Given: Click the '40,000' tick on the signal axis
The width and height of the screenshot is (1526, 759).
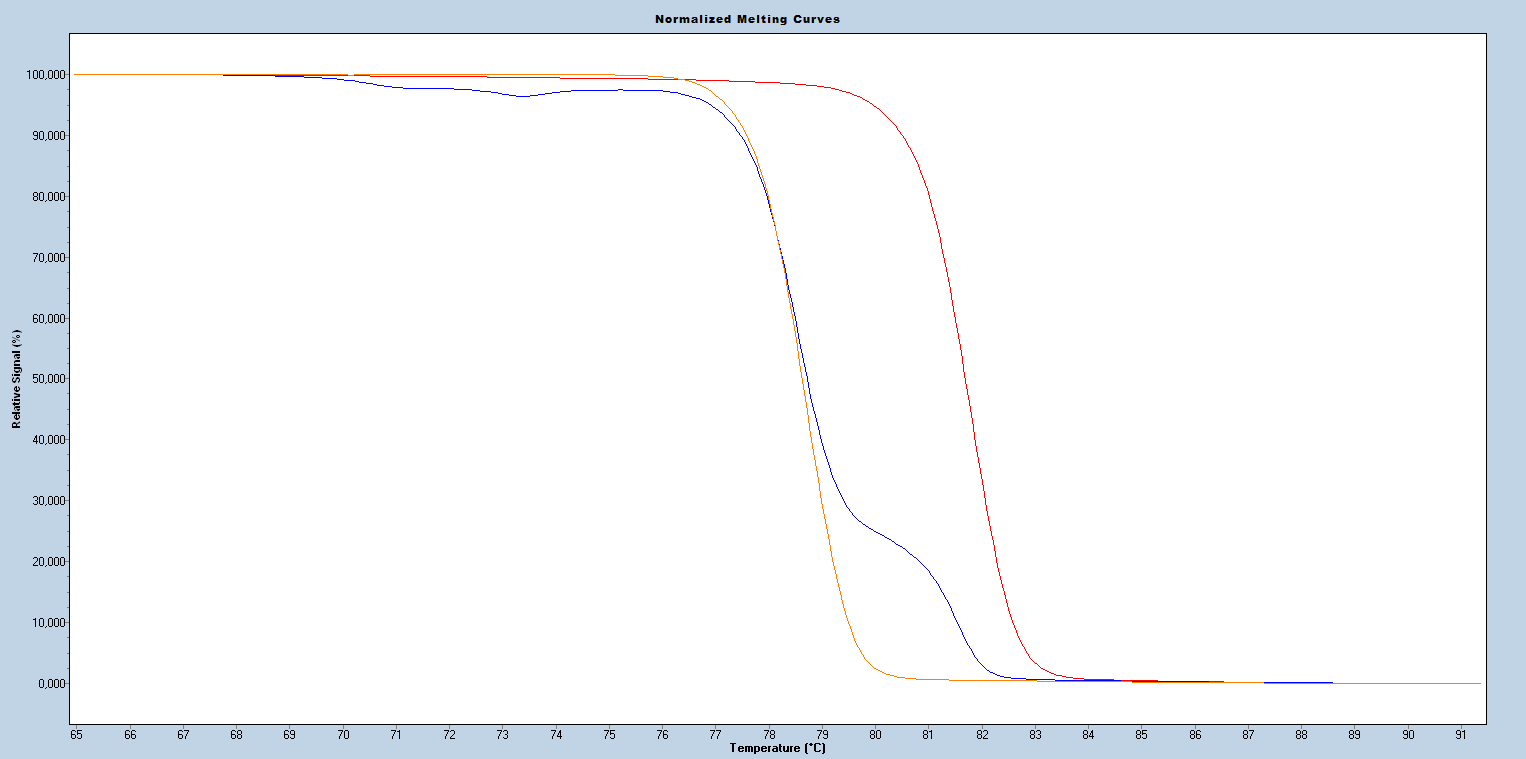Looking at the screenshot, I should [x=48, y=440].
